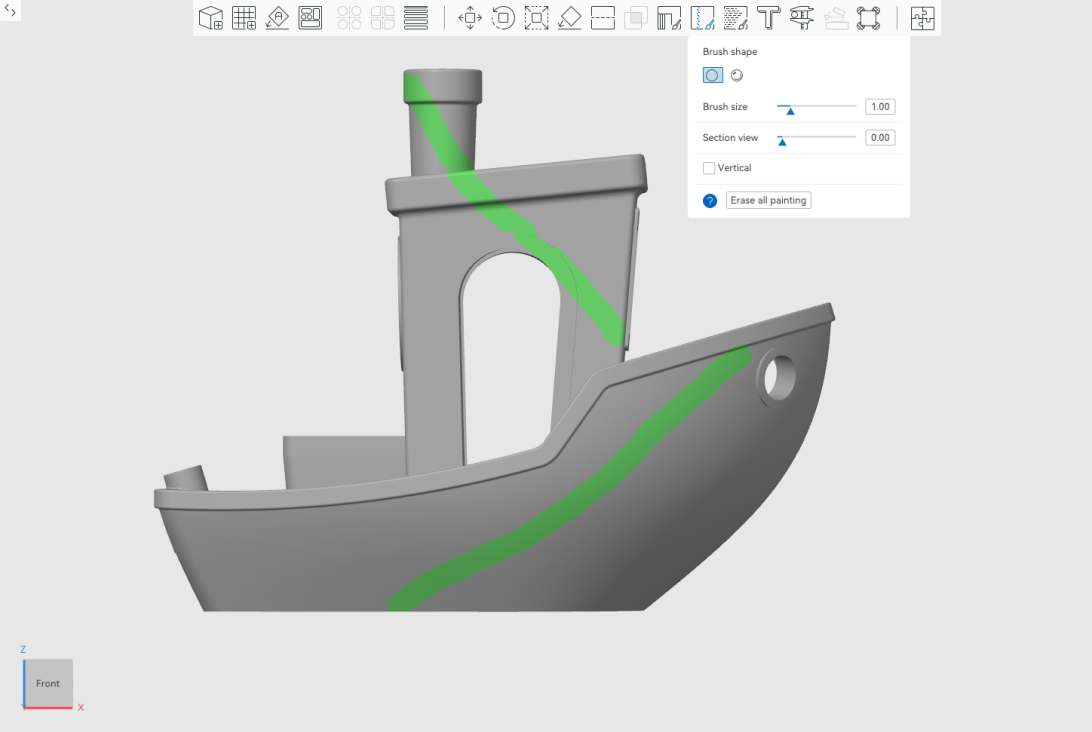This screenshot has width=1092, height=732.
Task: Activate the paint-on supports brush
Action: 669,17
